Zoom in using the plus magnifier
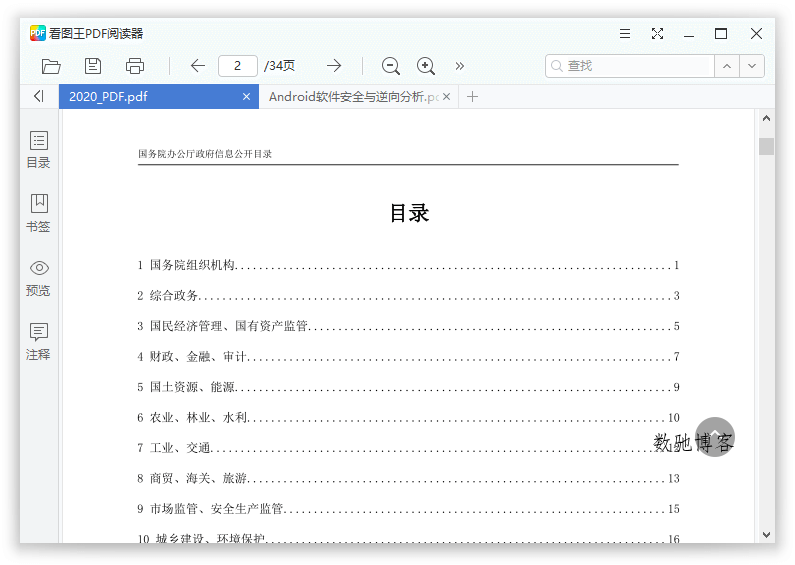The height and width of the screenshot is (565, 795). pyautogui.click(x=426, y=66)
